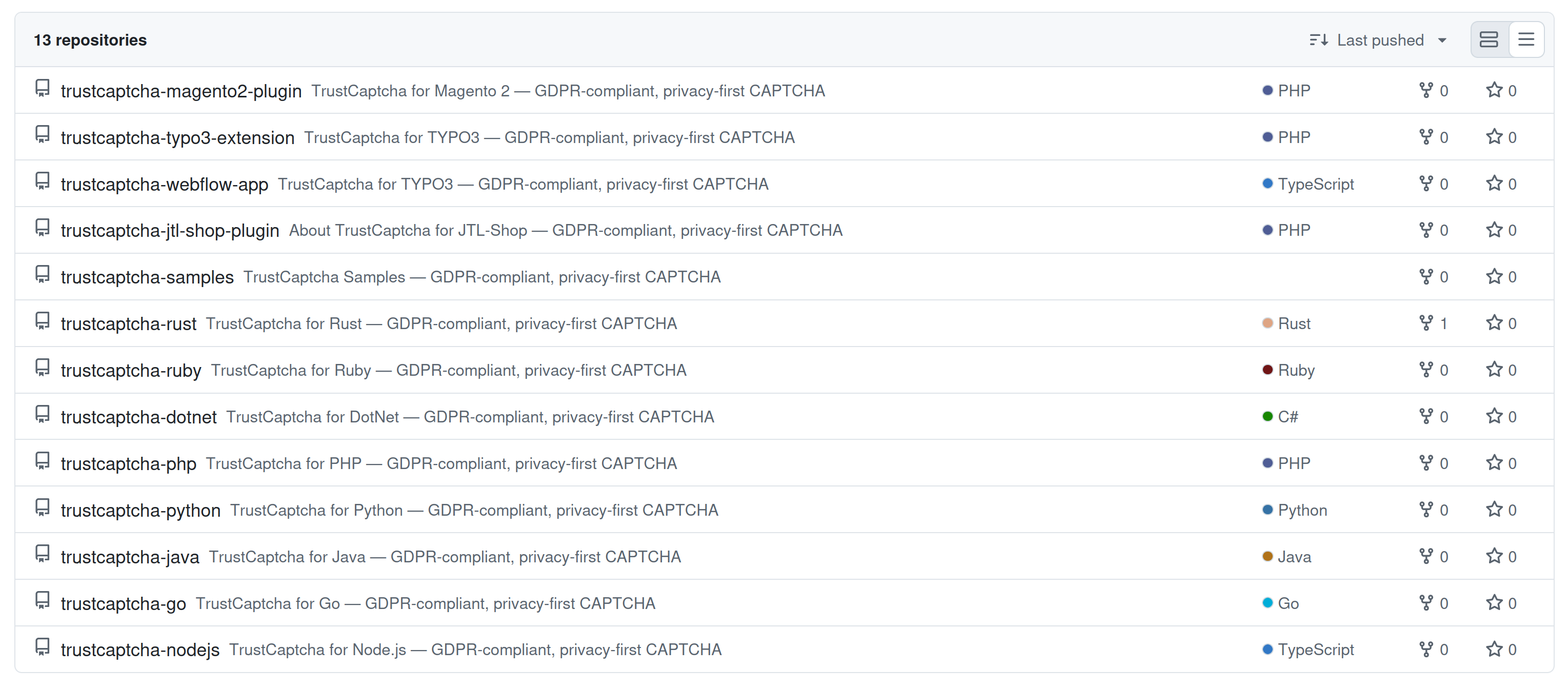The height and width of the screenshot is (690, 1568).
Task: Open trustcaptcha-python repository link
Action: point(140,510)
